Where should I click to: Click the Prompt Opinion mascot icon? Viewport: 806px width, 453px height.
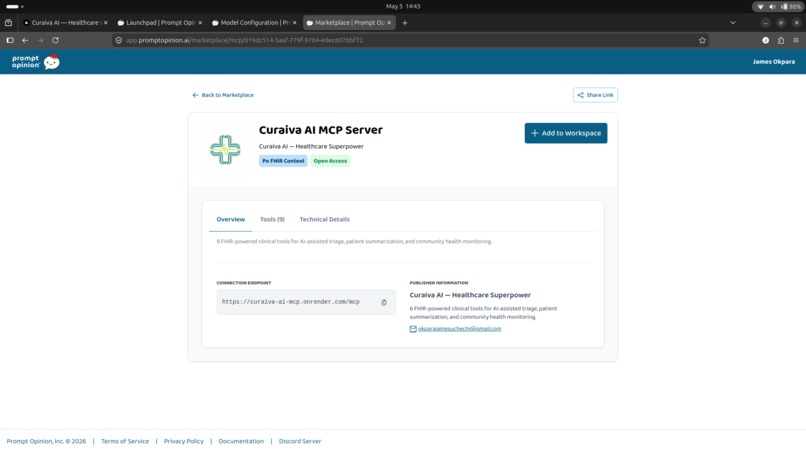coord(51,62)
